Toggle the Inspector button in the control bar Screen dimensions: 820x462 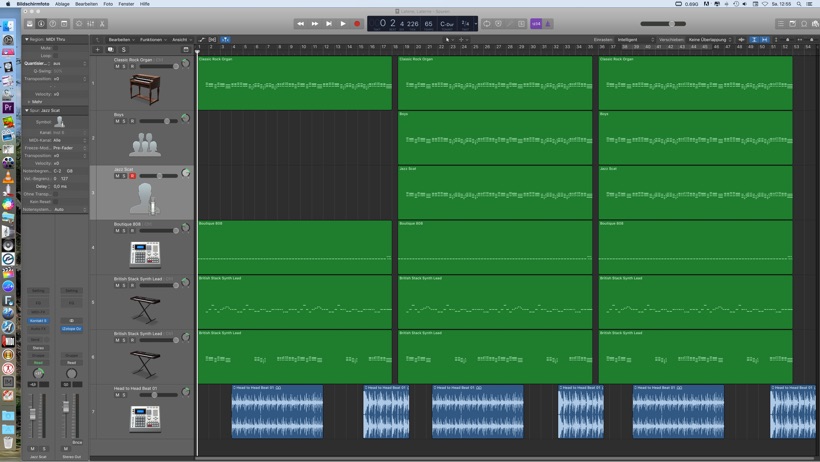pyautogui.click(x=41, y=24)
